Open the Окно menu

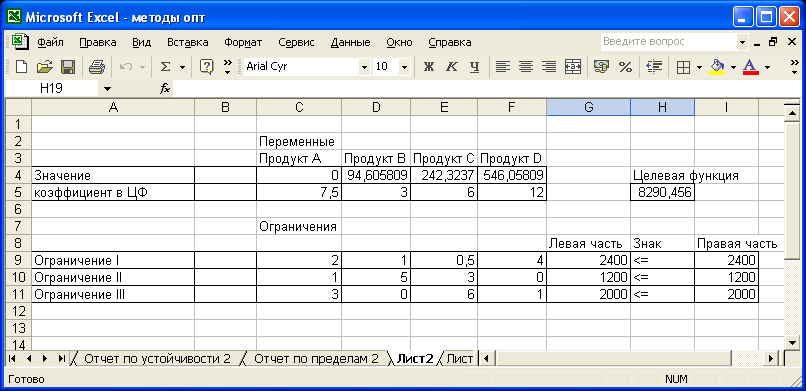(x=399, y=42)
